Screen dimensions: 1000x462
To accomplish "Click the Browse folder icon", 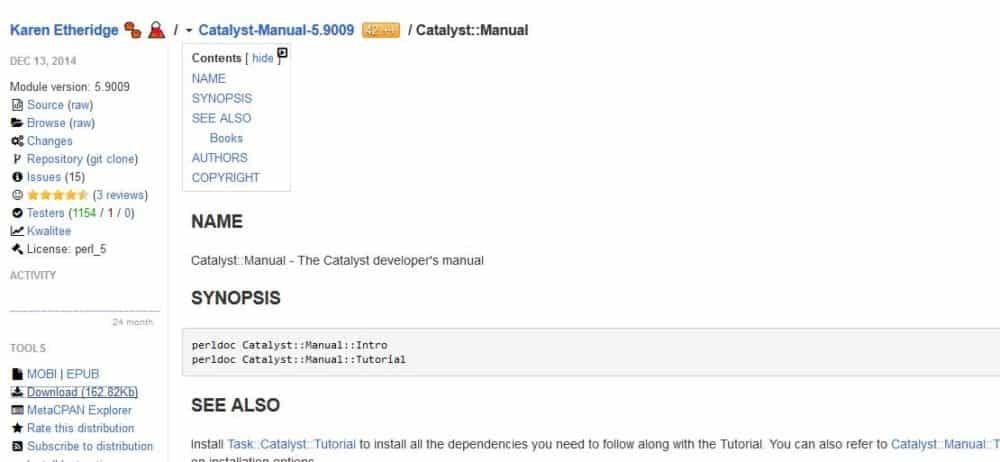I will point(17,123).
